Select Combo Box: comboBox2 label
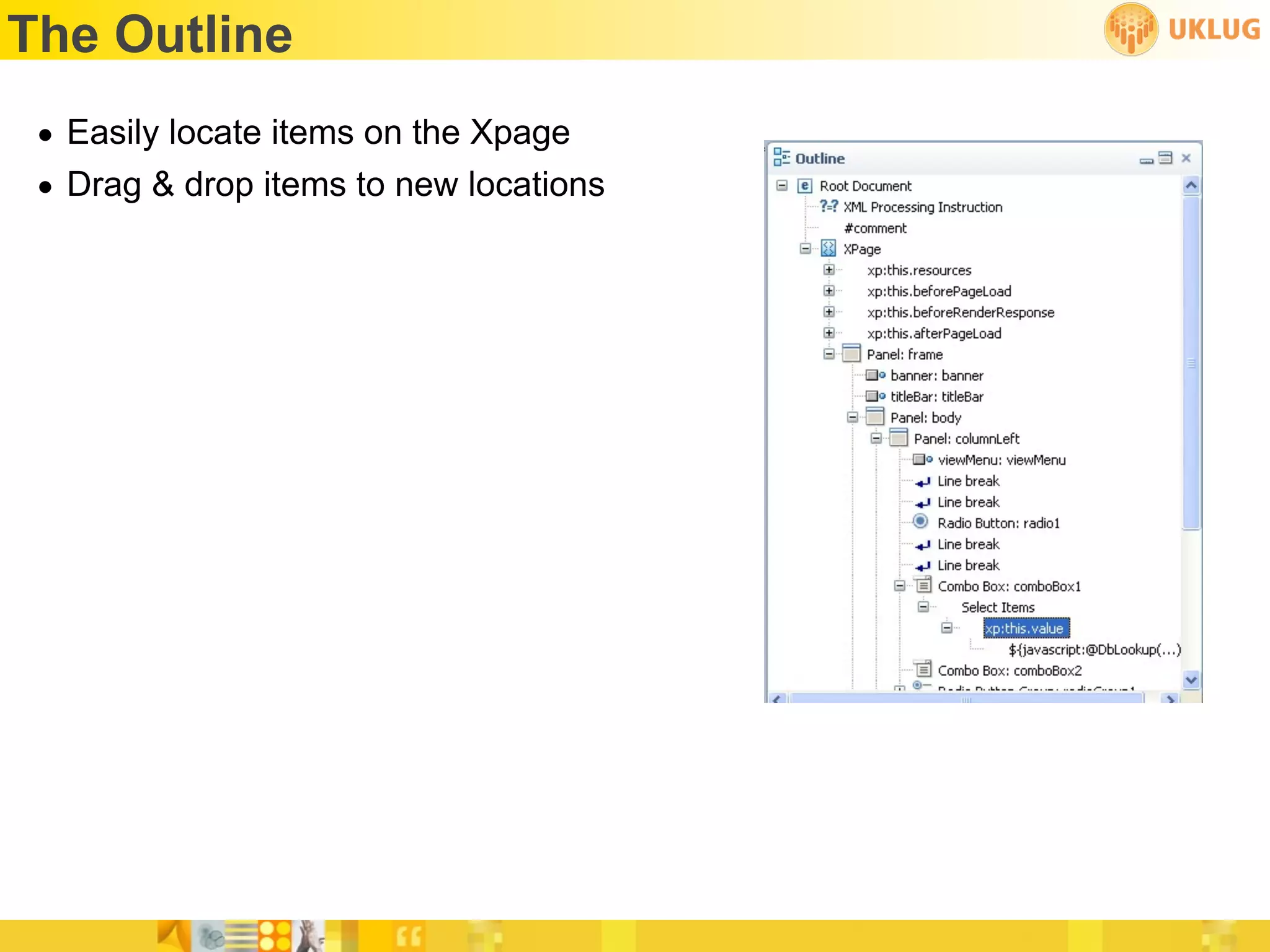The width and height of the screenshot is (1270, 952). [x=1010, y=671]
